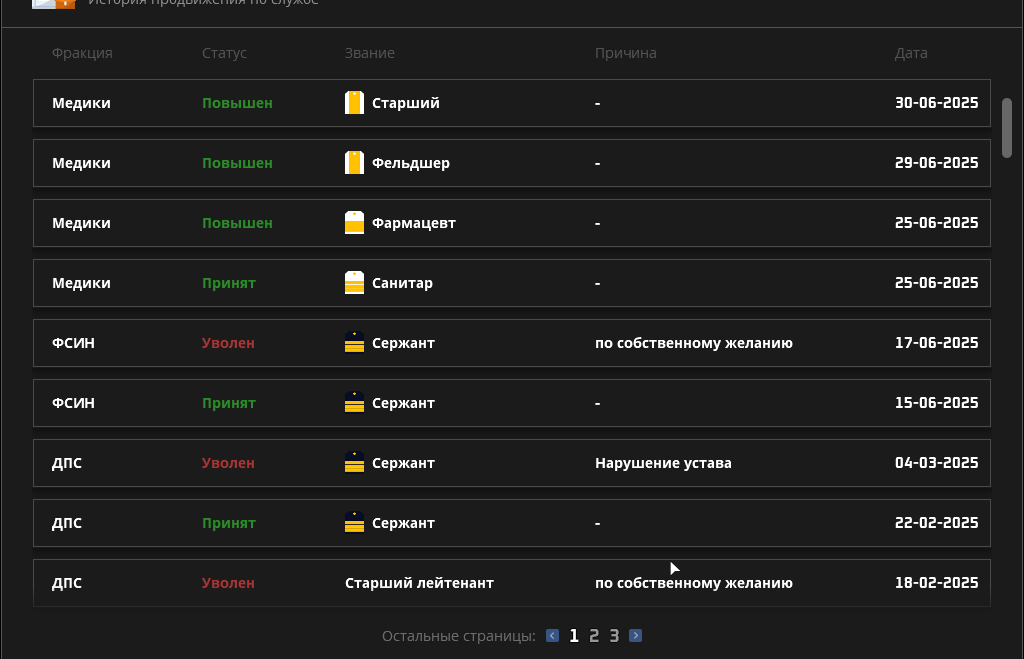
Task: Click по собственному желанию in ДПС row
Action: click(694, 583)
